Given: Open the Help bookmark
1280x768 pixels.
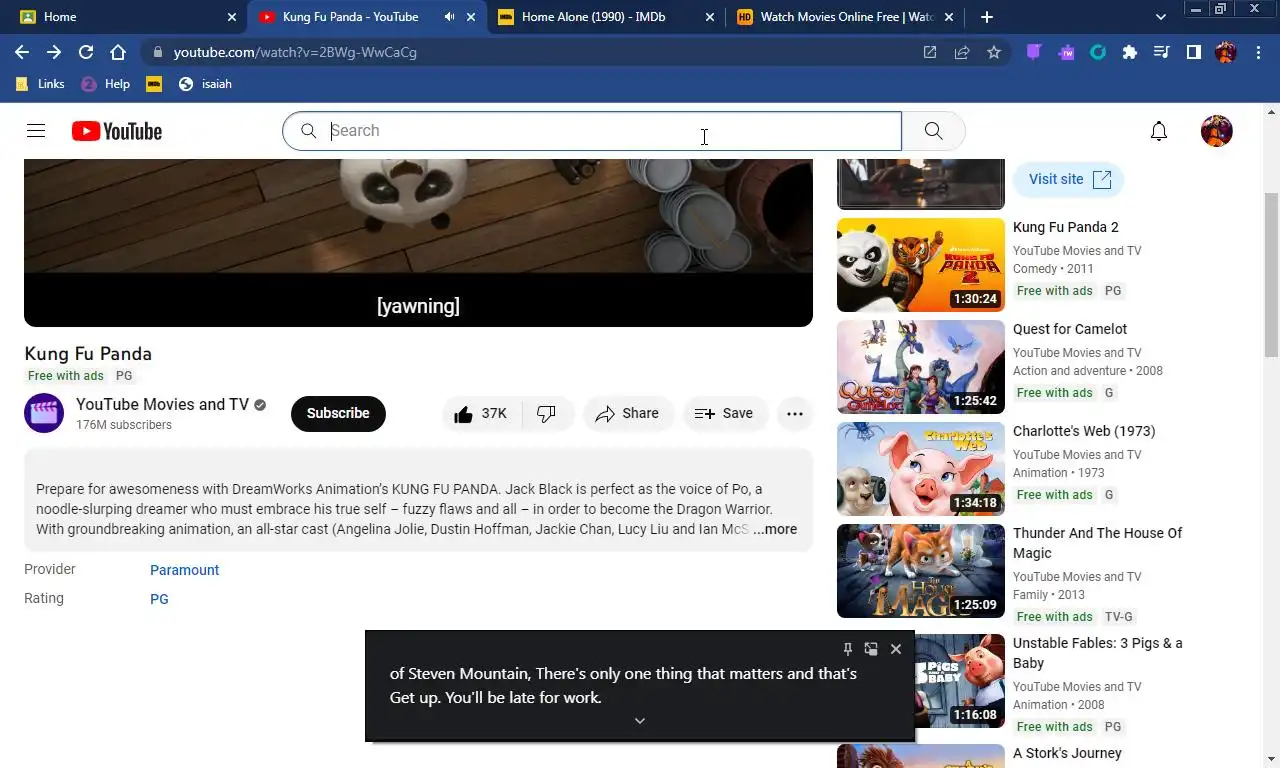Looking at the screenshot, I should point(105,84).
